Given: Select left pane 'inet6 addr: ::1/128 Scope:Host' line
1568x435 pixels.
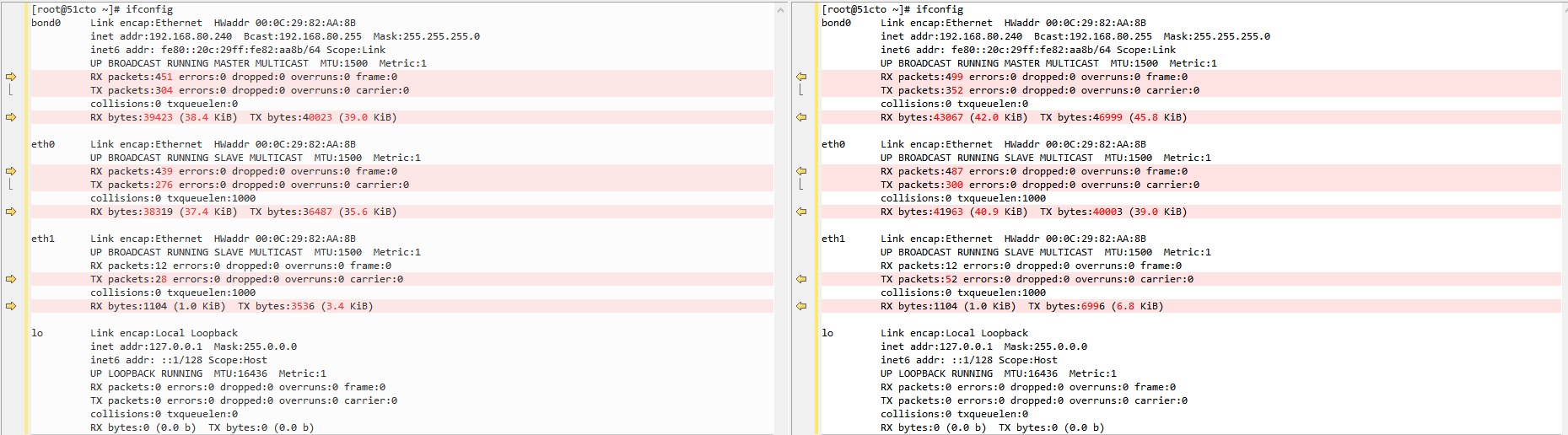Looking at the screenshot, I should click(179, 360).
